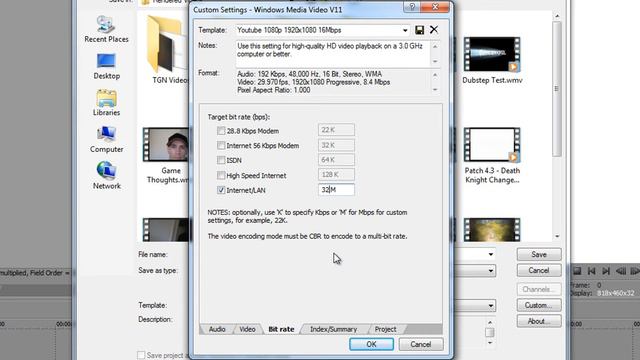Click Cancel in the Save file dialog
Viewport: 640px width, 360px height.
(539, 270)
